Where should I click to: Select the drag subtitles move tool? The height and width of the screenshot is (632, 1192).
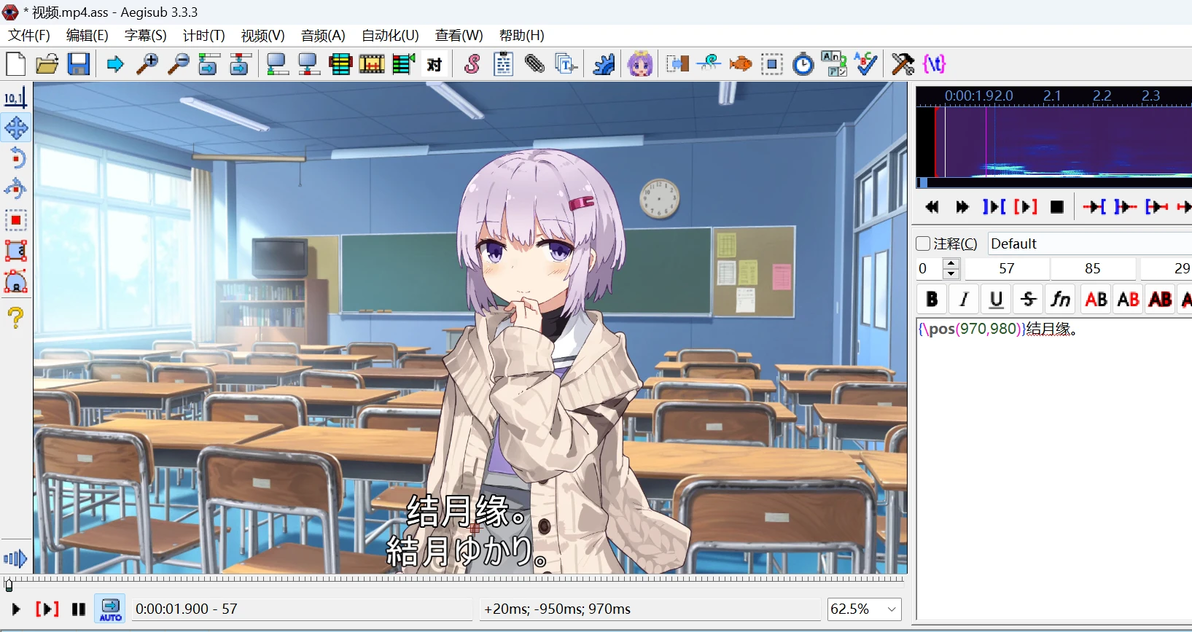[16, 128]
